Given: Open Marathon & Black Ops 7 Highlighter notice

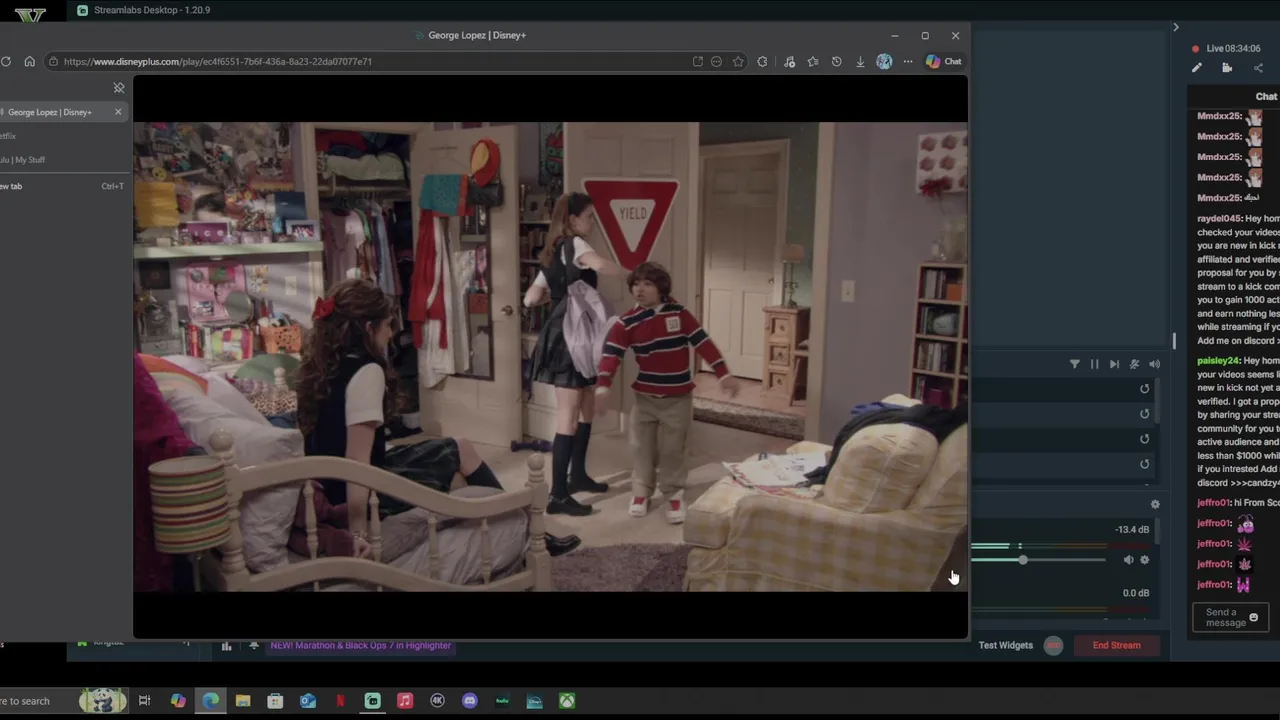Looking at the screenshot, I should tap(360, 645).
